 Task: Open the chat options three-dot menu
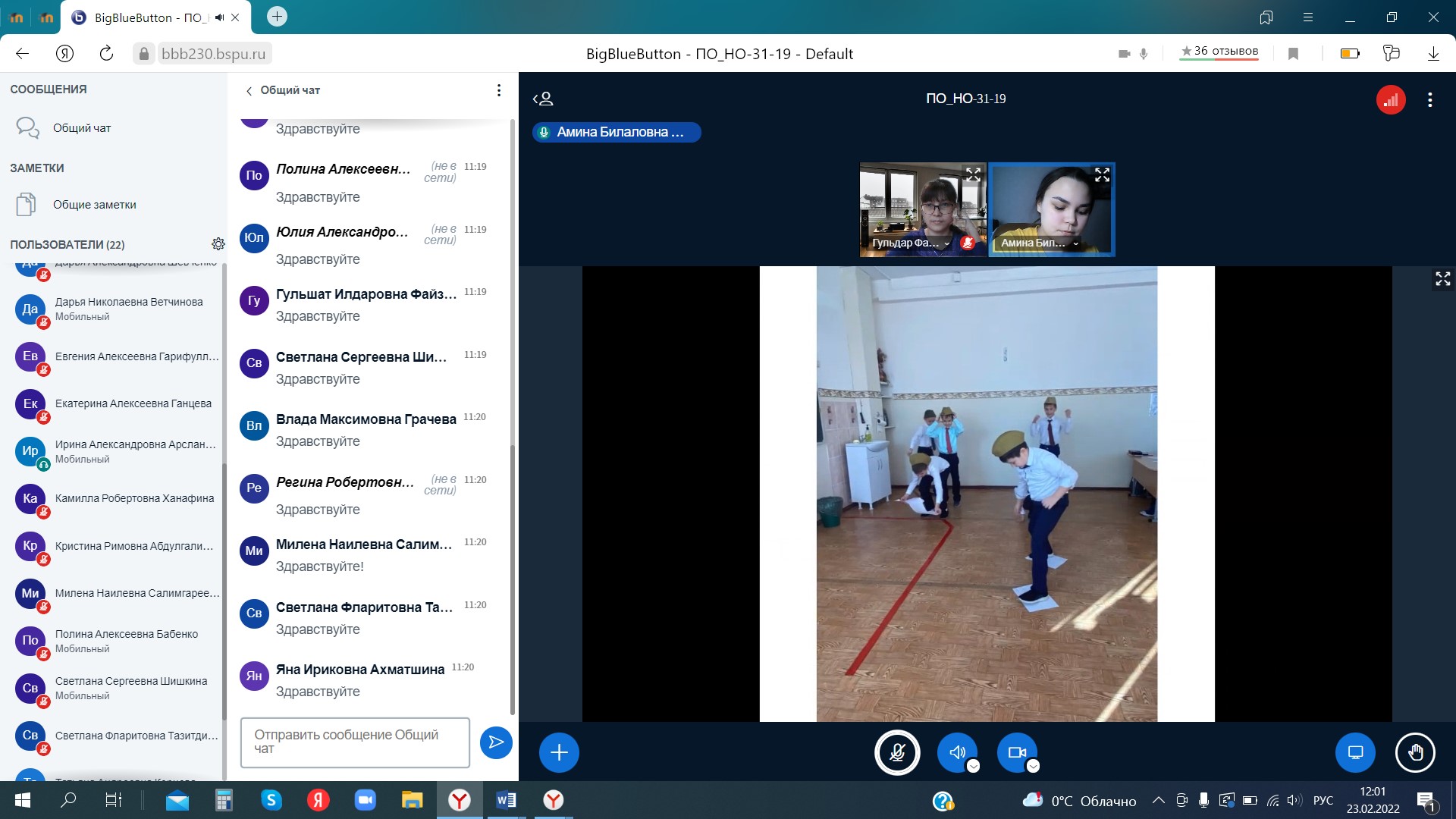click(498, 91)
